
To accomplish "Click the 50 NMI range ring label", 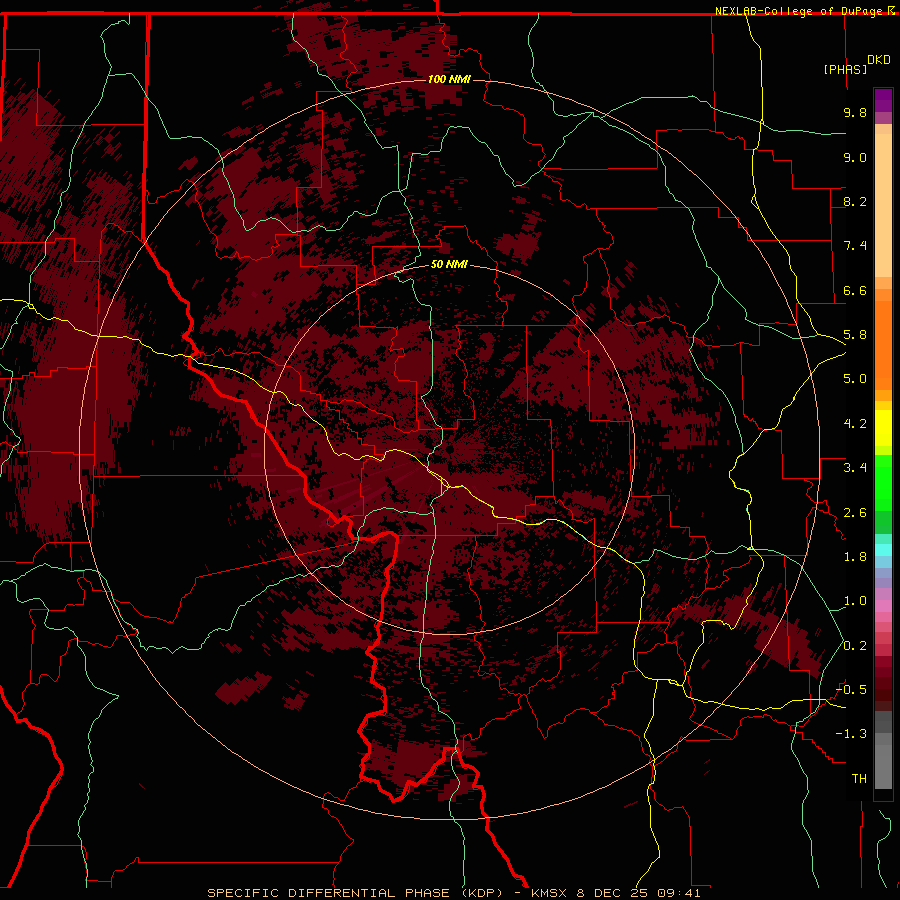I will 449,264.
